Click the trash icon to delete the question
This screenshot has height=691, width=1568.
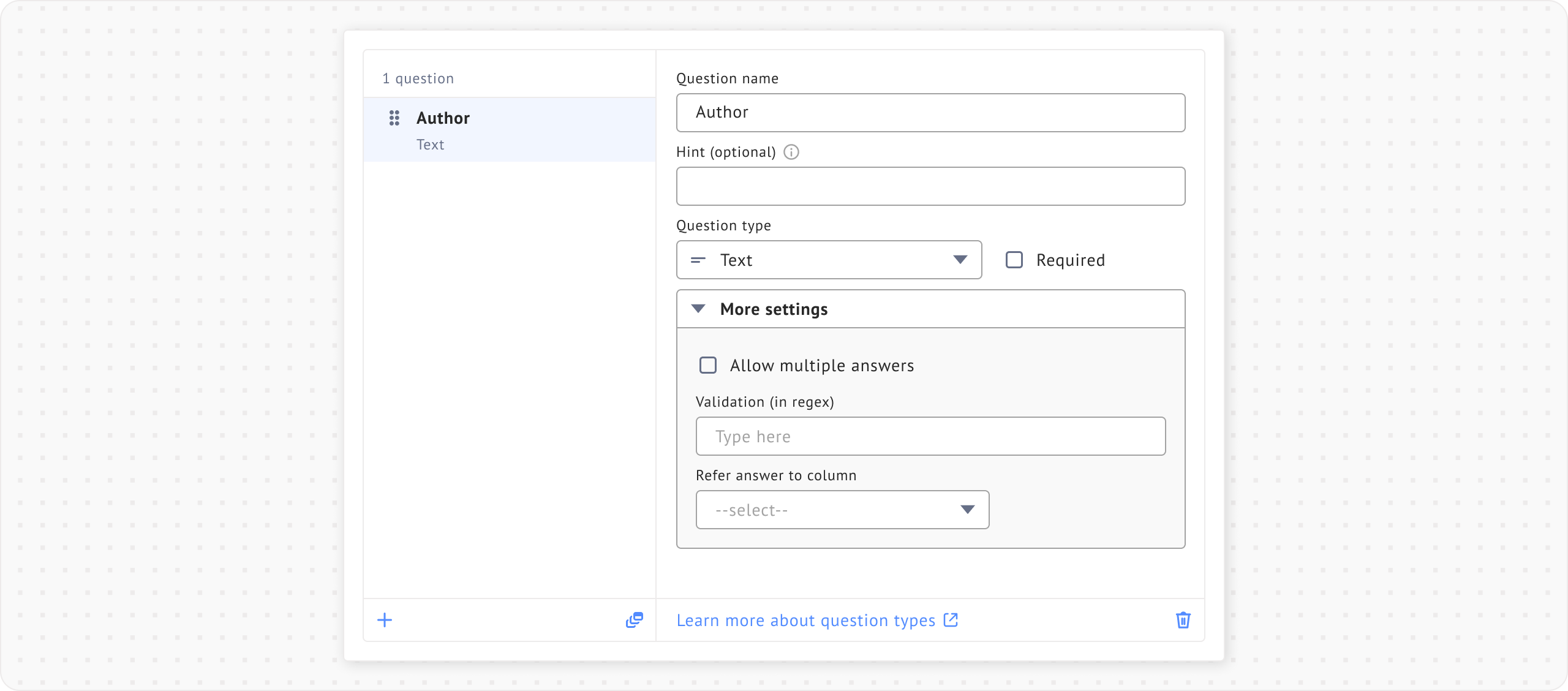[1183, 620]
